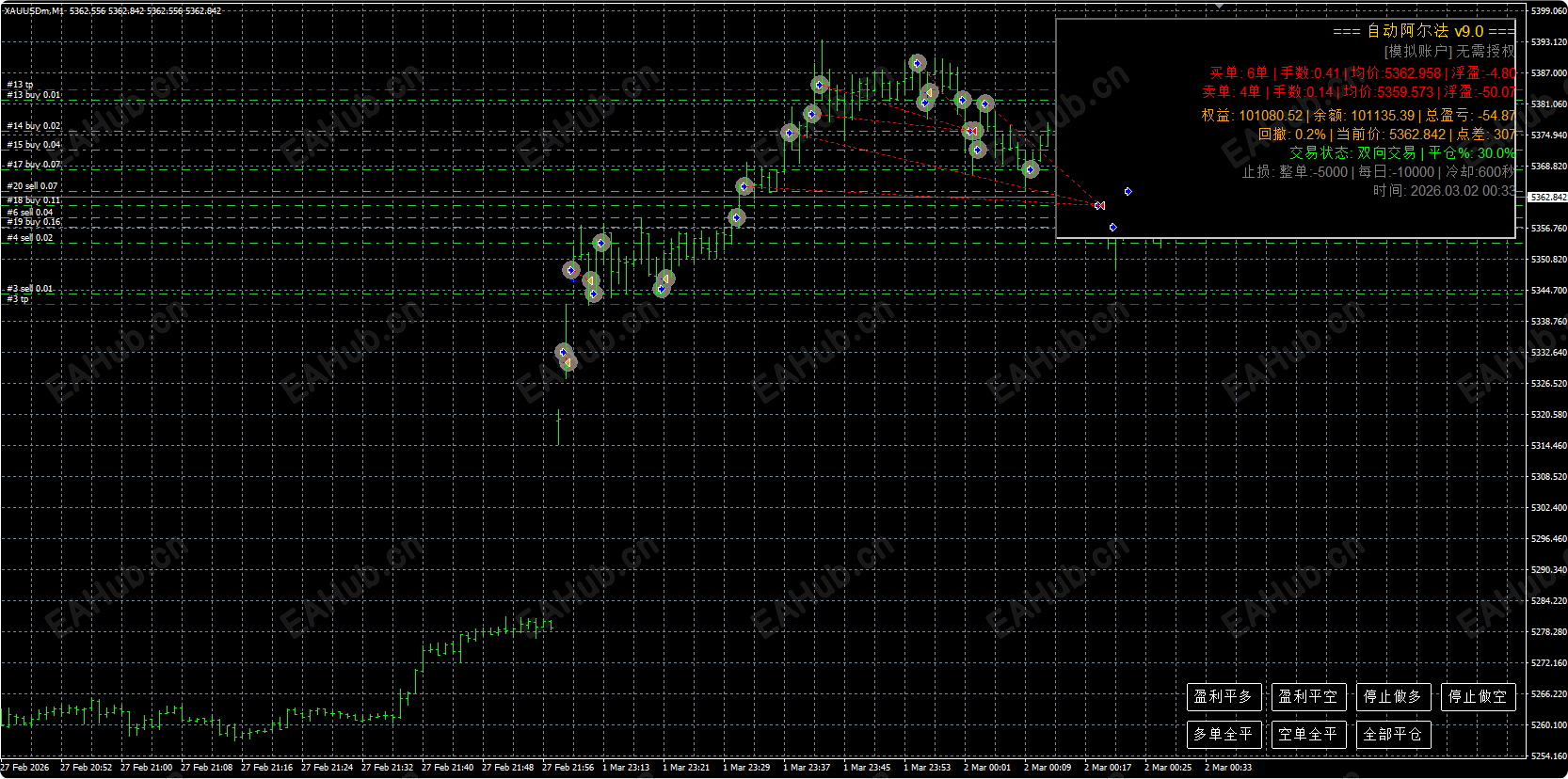Select the #3 sell 0.01 order line label

coord(30,289)
